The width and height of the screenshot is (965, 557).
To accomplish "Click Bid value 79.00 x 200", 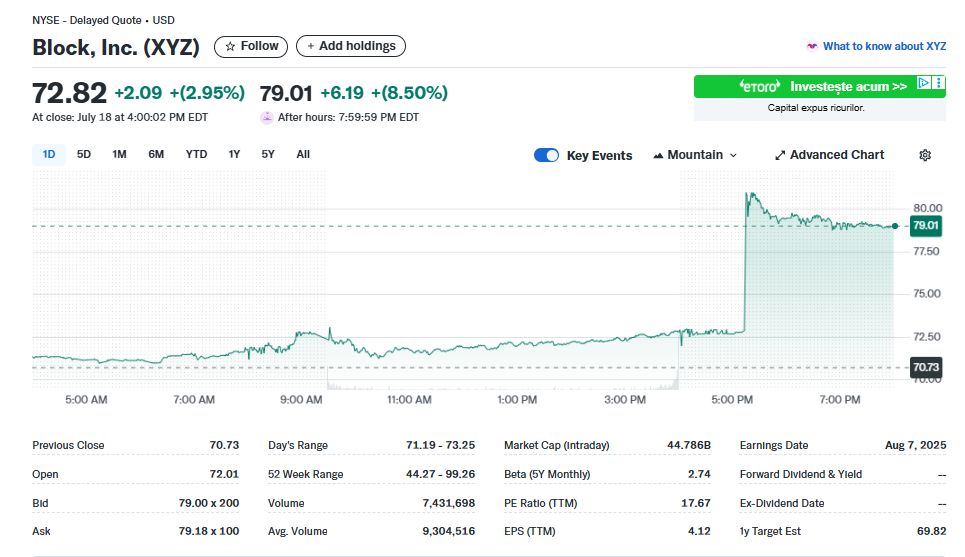I will [x=209, y=503].
